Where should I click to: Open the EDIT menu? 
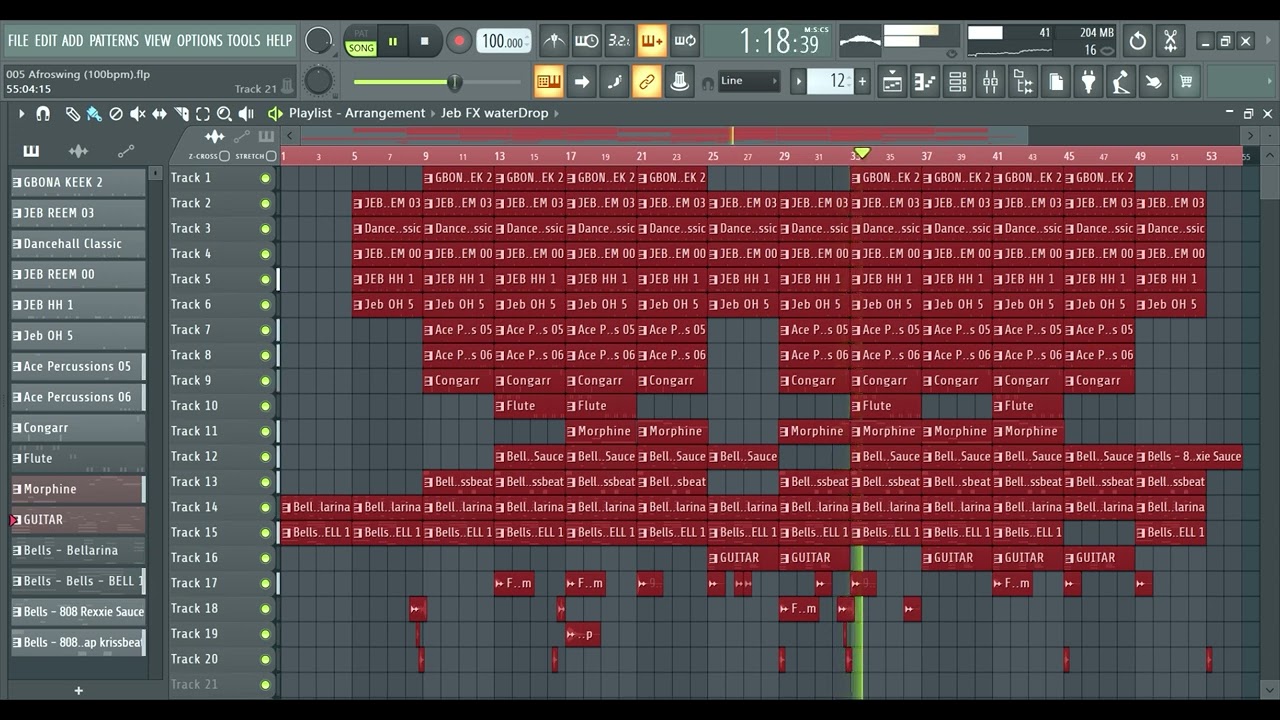(x=46, y=41)
